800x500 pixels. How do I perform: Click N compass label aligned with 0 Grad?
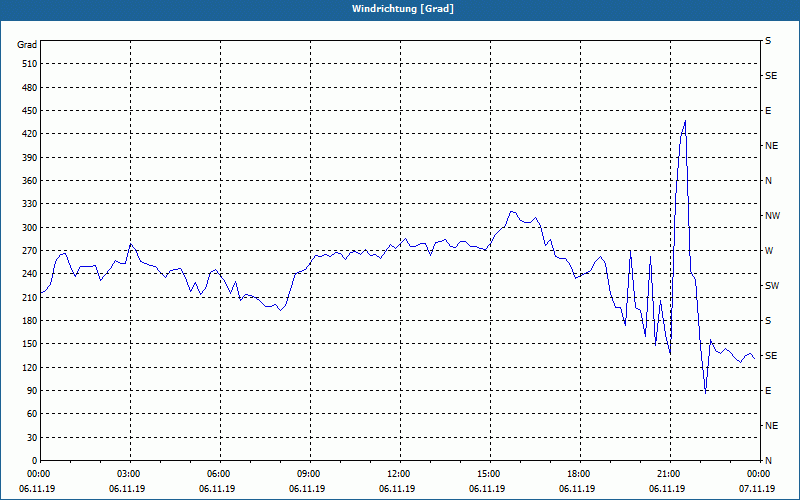pos(768,460)
